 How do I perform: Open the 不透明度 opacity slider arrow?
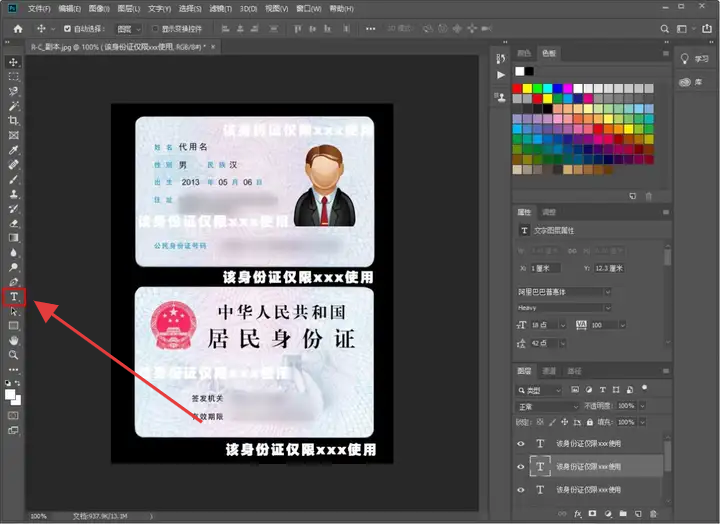(x=642, y=406)
